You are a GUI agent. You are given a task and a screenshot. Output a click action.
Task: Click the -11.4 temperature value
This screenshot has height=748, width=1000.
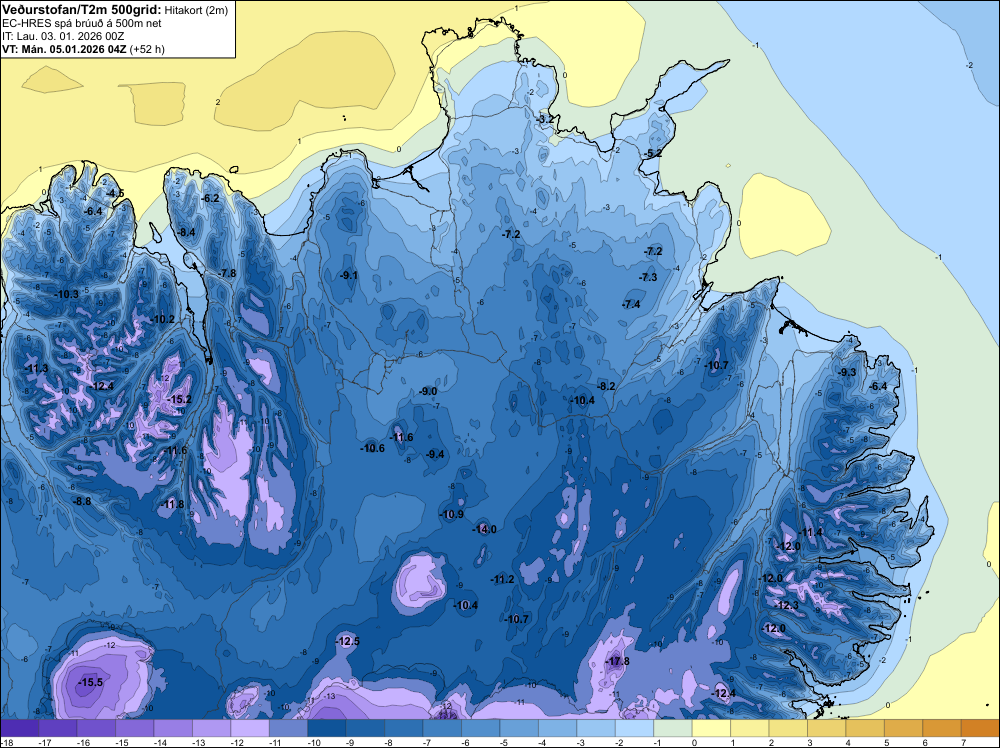click(810, 532)
